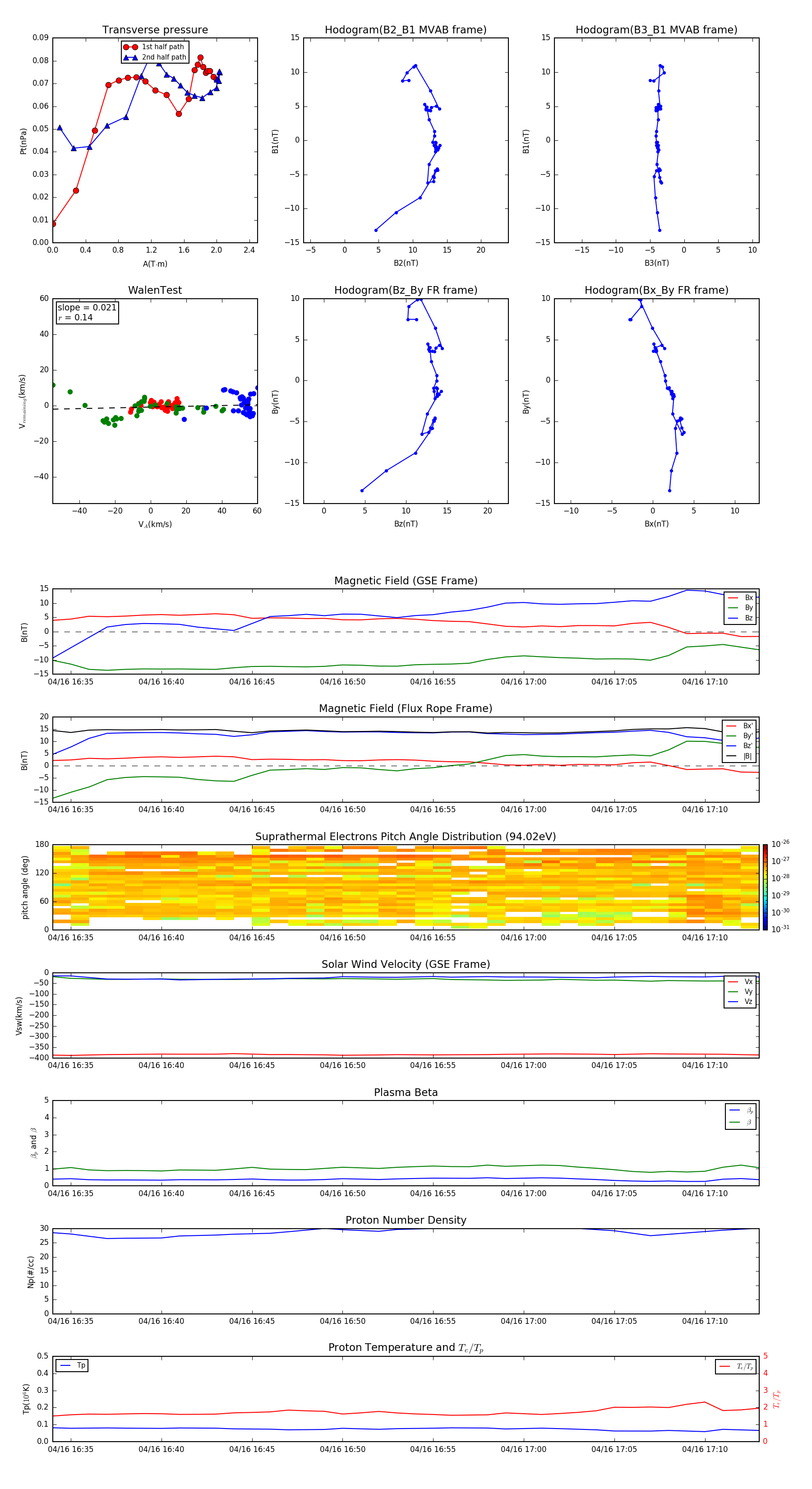Click the Proton Temperature and Te/Tp title
Viewport: 812px width, 1489px height.
(x=406, y=1348)
